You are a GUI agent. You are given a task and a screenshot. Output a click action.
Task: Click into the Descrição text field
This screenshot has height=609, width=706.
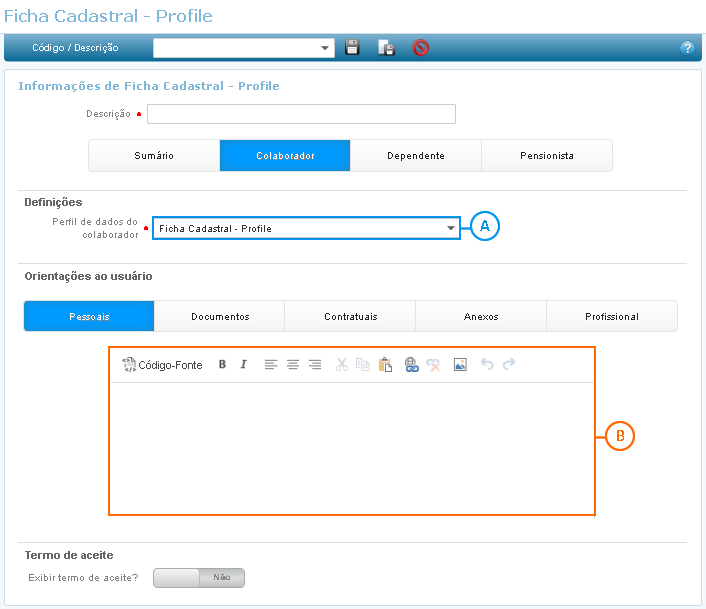(x=301, y=114)
